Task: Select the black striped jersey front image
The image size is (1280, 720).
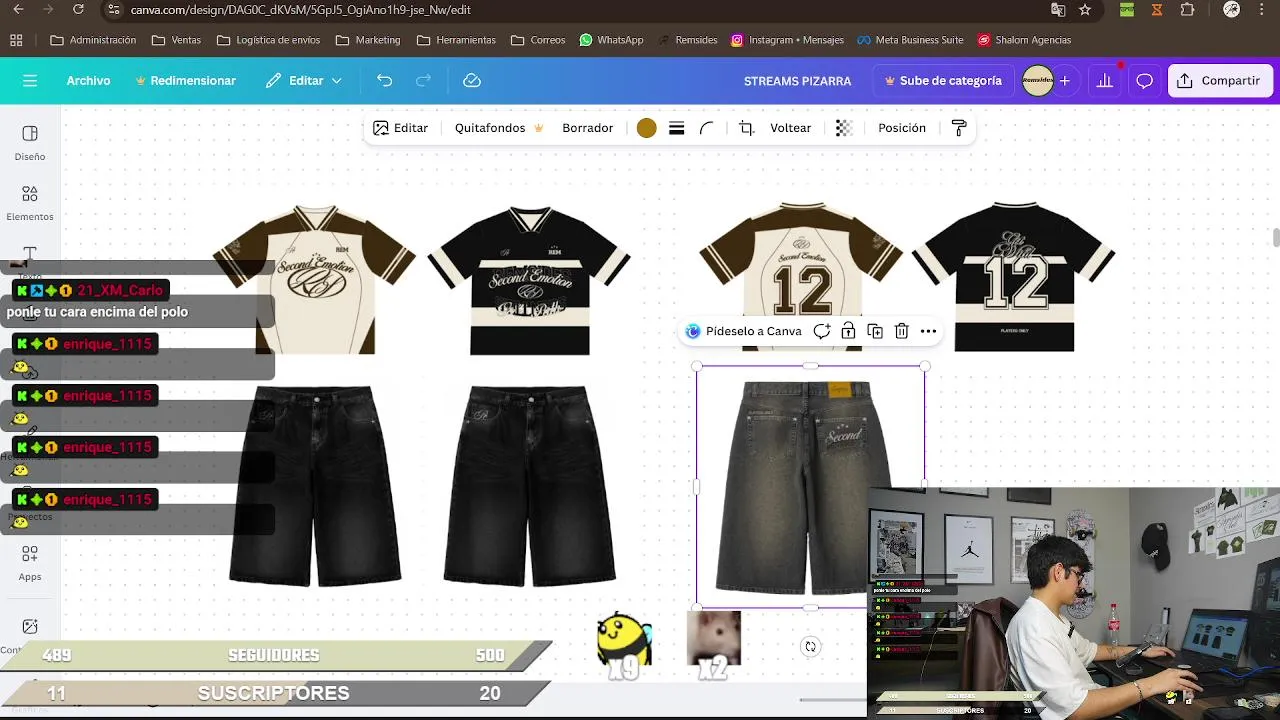Action: [529, 280]
